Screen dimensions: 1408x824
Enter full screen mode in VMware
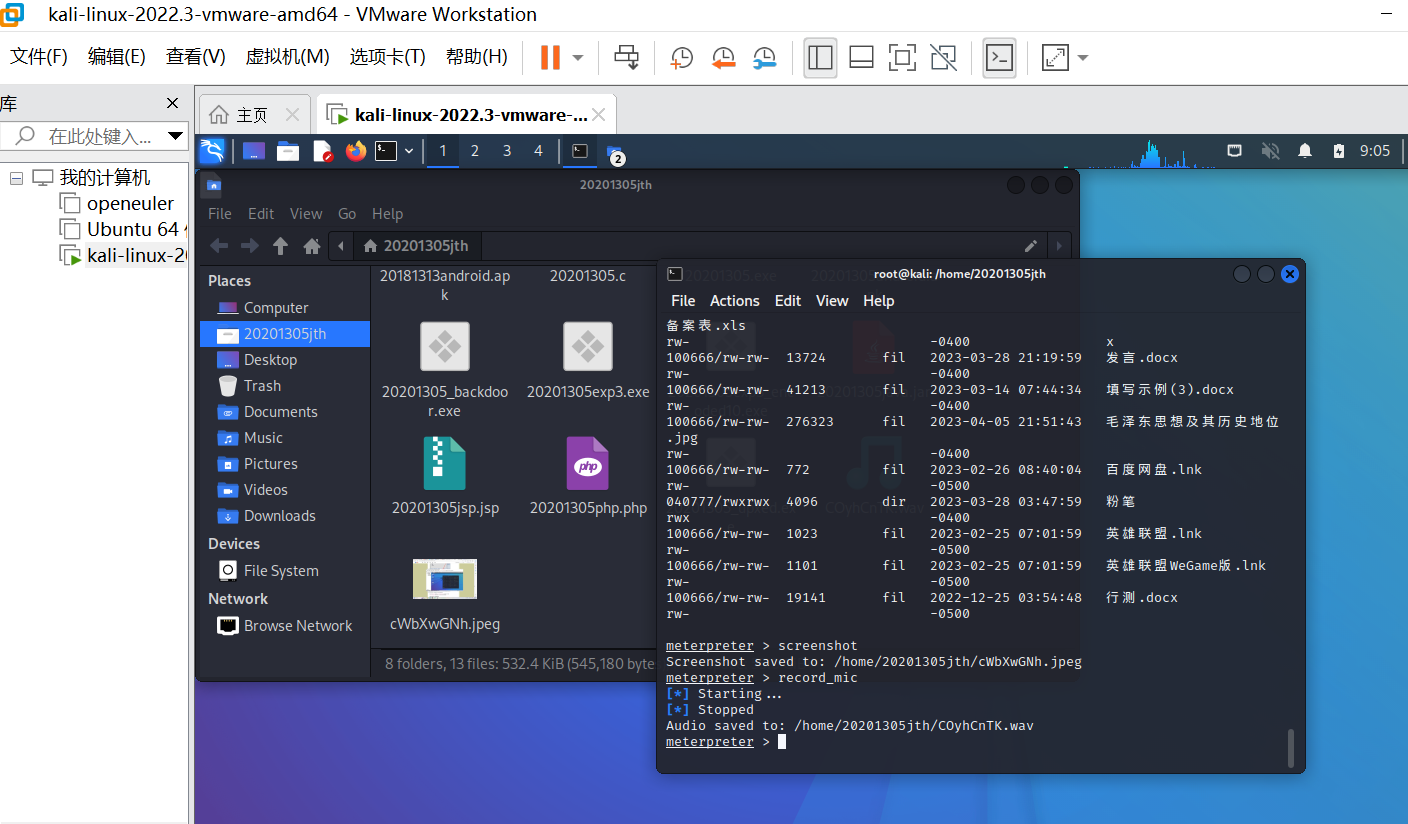[x=902, y=58]
